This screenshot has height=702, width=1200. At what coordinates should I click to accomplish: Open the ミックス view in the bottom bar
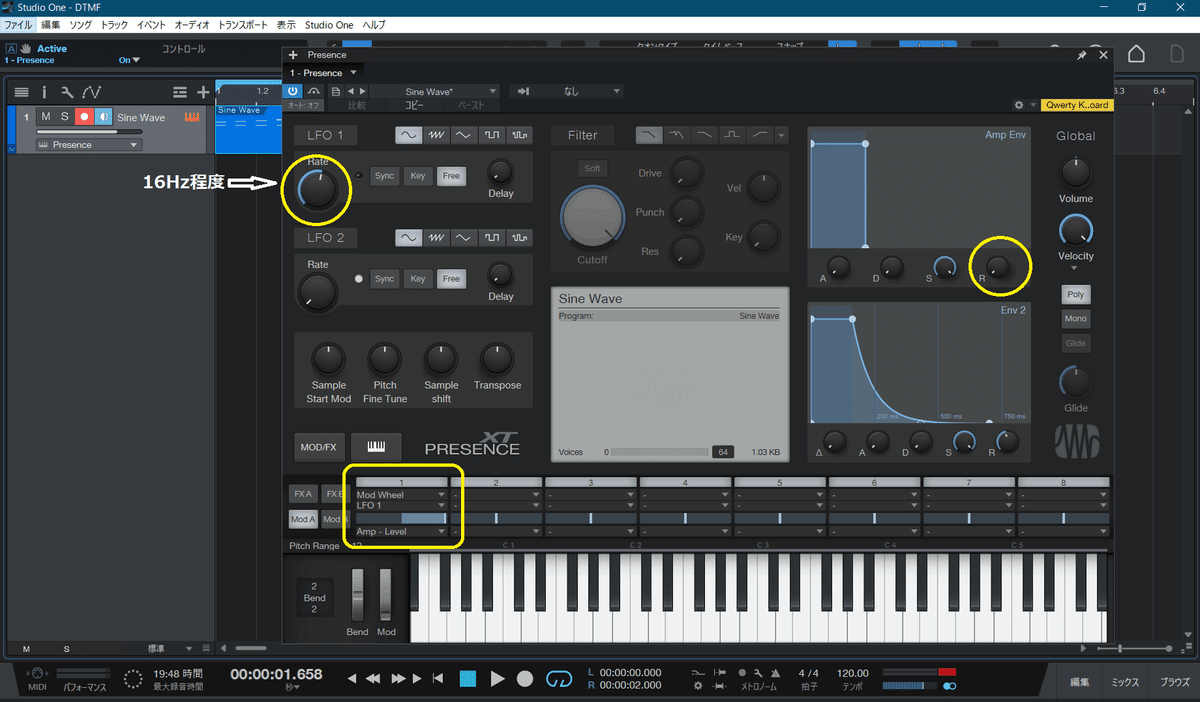1125,682
